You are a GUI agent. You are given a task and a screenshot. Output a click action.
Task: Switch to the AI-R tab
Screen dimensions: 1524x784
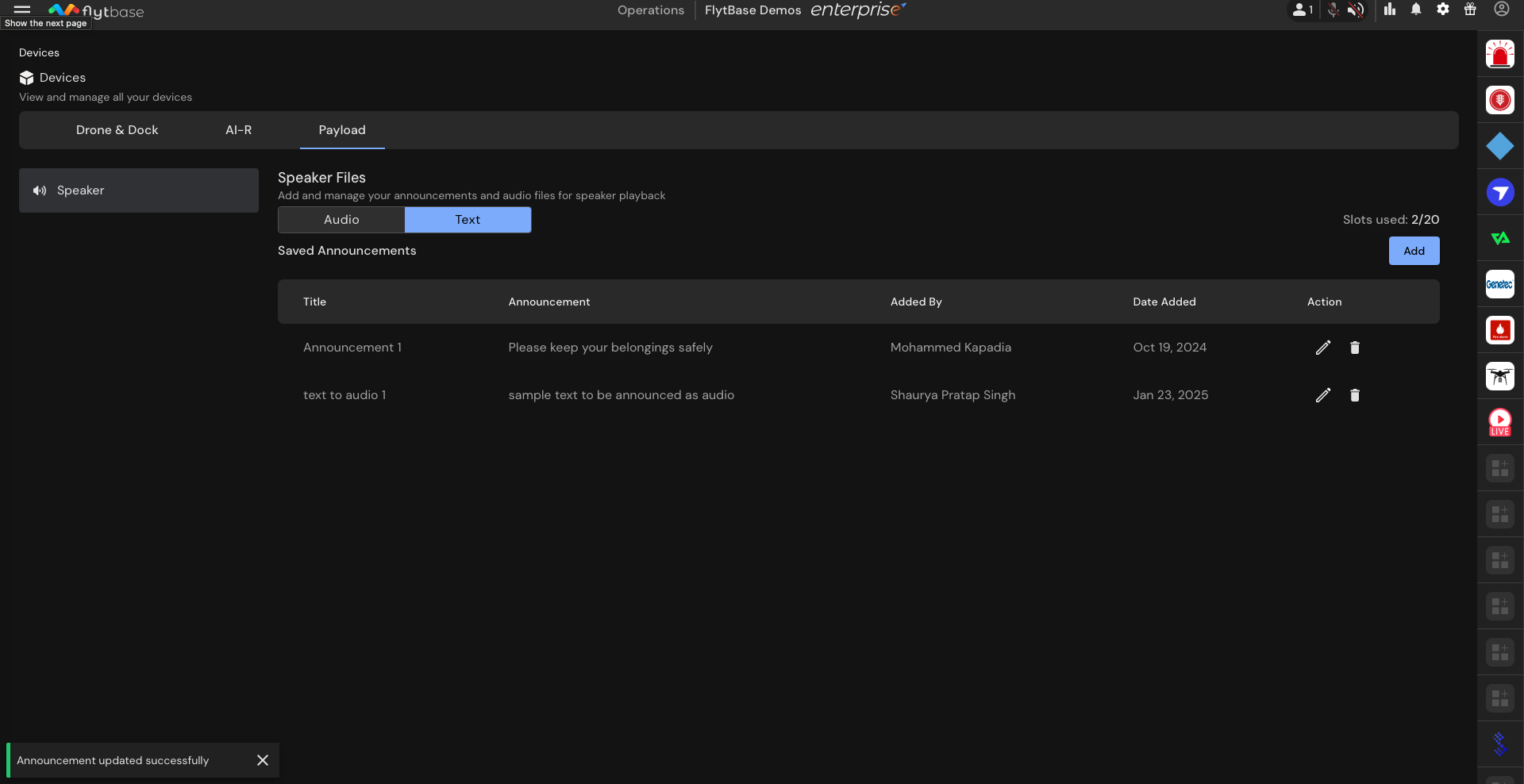pyautogui.click(x=238, y=130)
